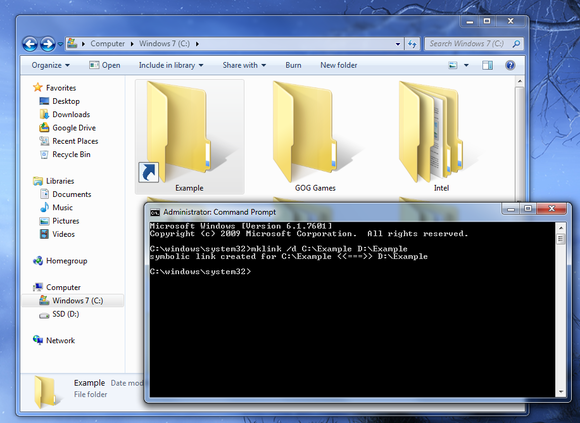Select Homegroup in navigation pane
This screenshot has height=423, width=580.
click(x=60, y=261)
